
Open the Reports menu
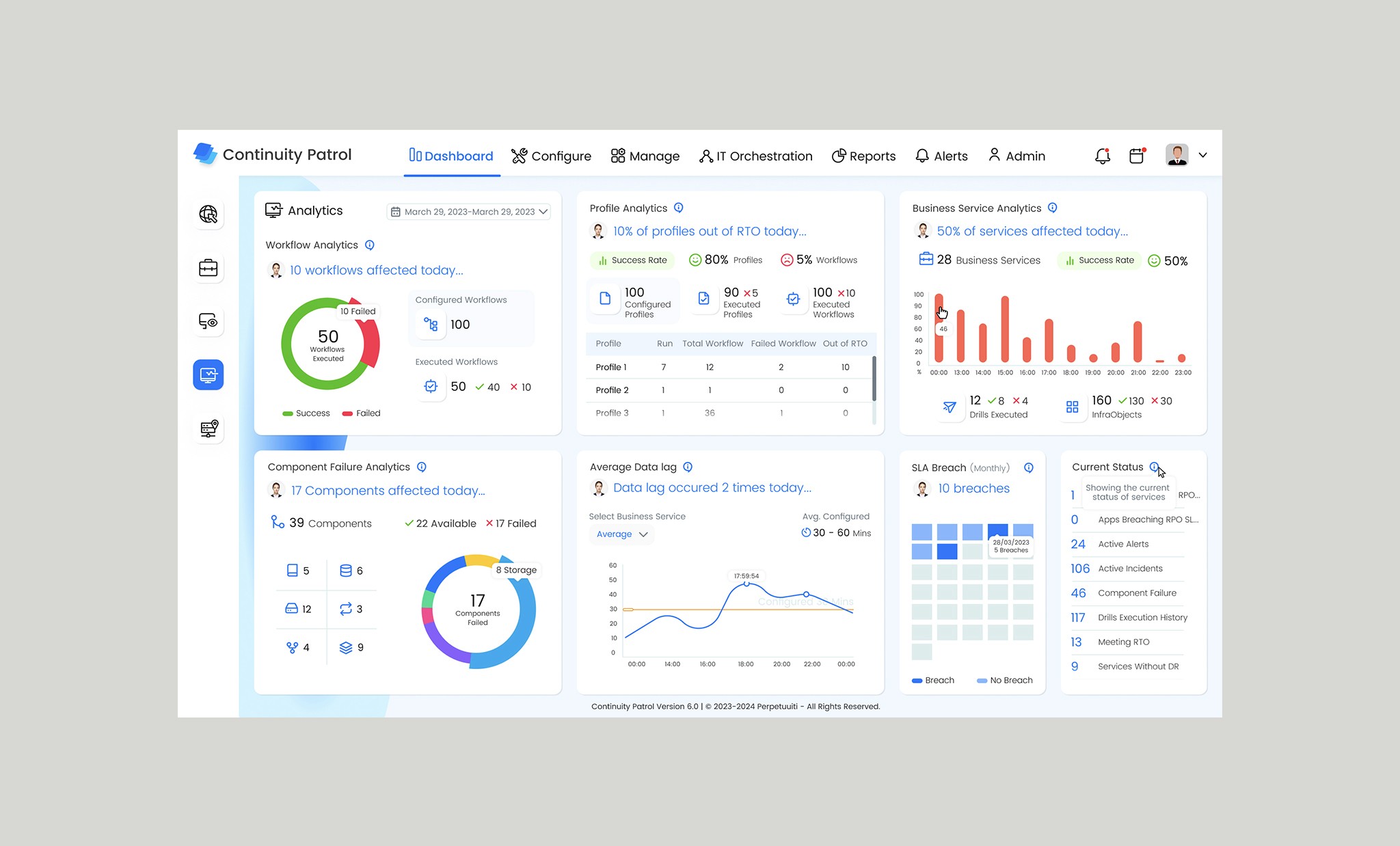click(x=863, y=156)
